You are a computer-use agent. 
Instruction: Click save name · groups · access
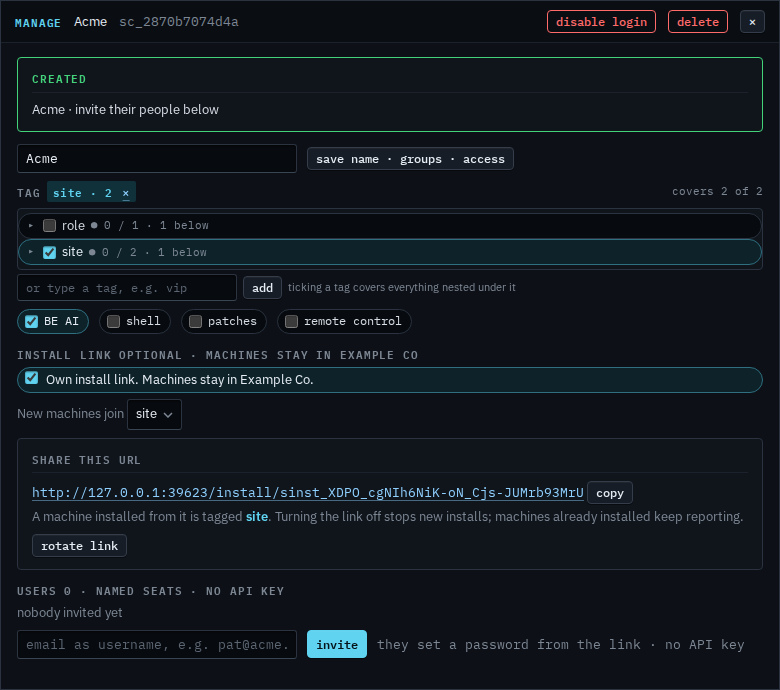point(410,159)
